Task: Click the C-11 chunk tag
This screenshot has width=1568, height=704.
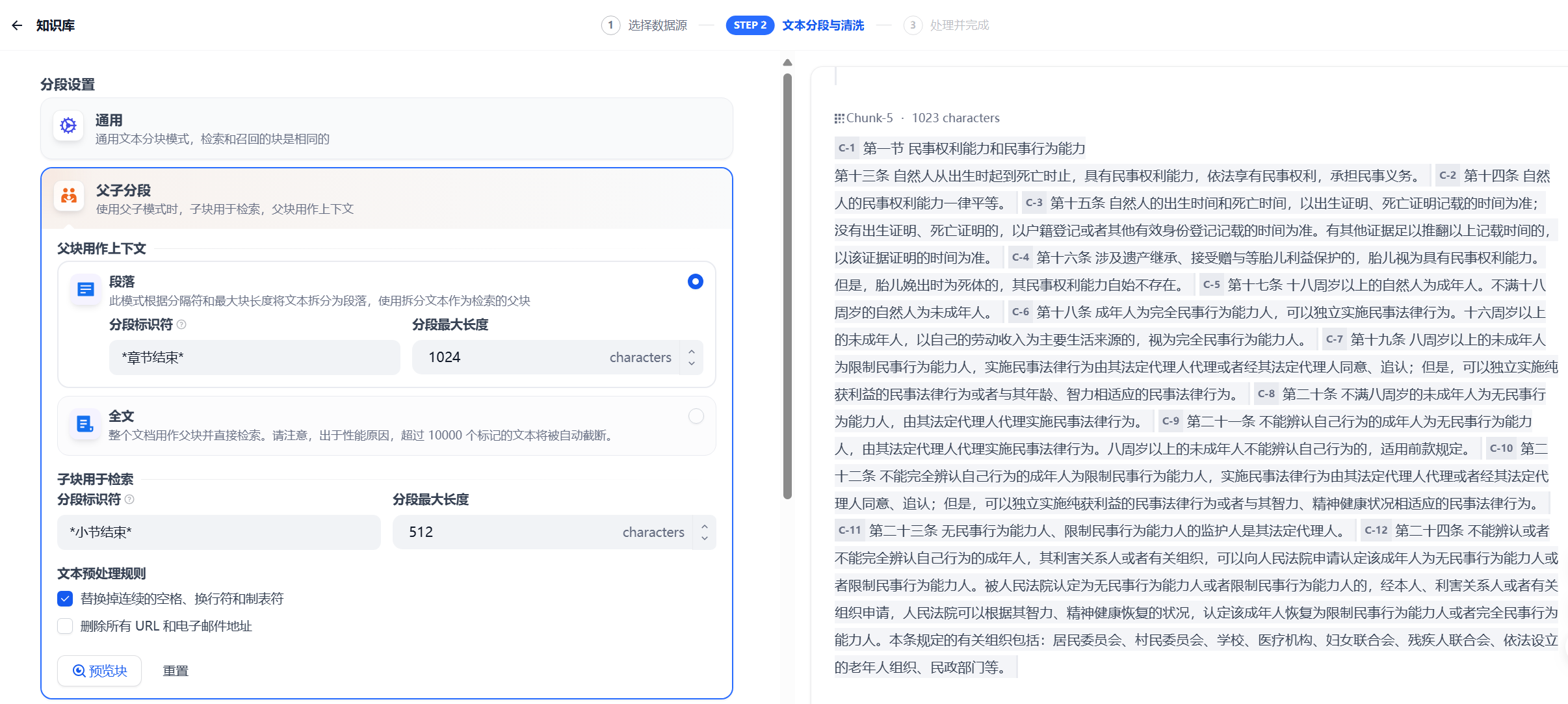Action: point(849,530)
